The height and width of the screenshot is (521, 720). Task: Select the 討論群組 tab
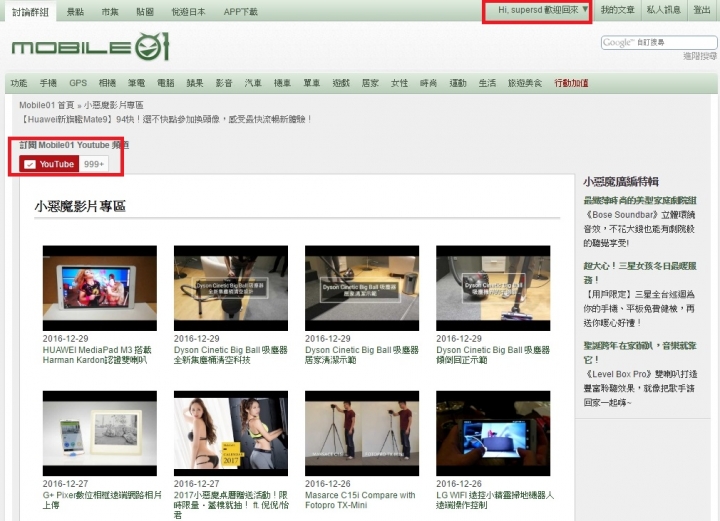[x=30, y=12]
